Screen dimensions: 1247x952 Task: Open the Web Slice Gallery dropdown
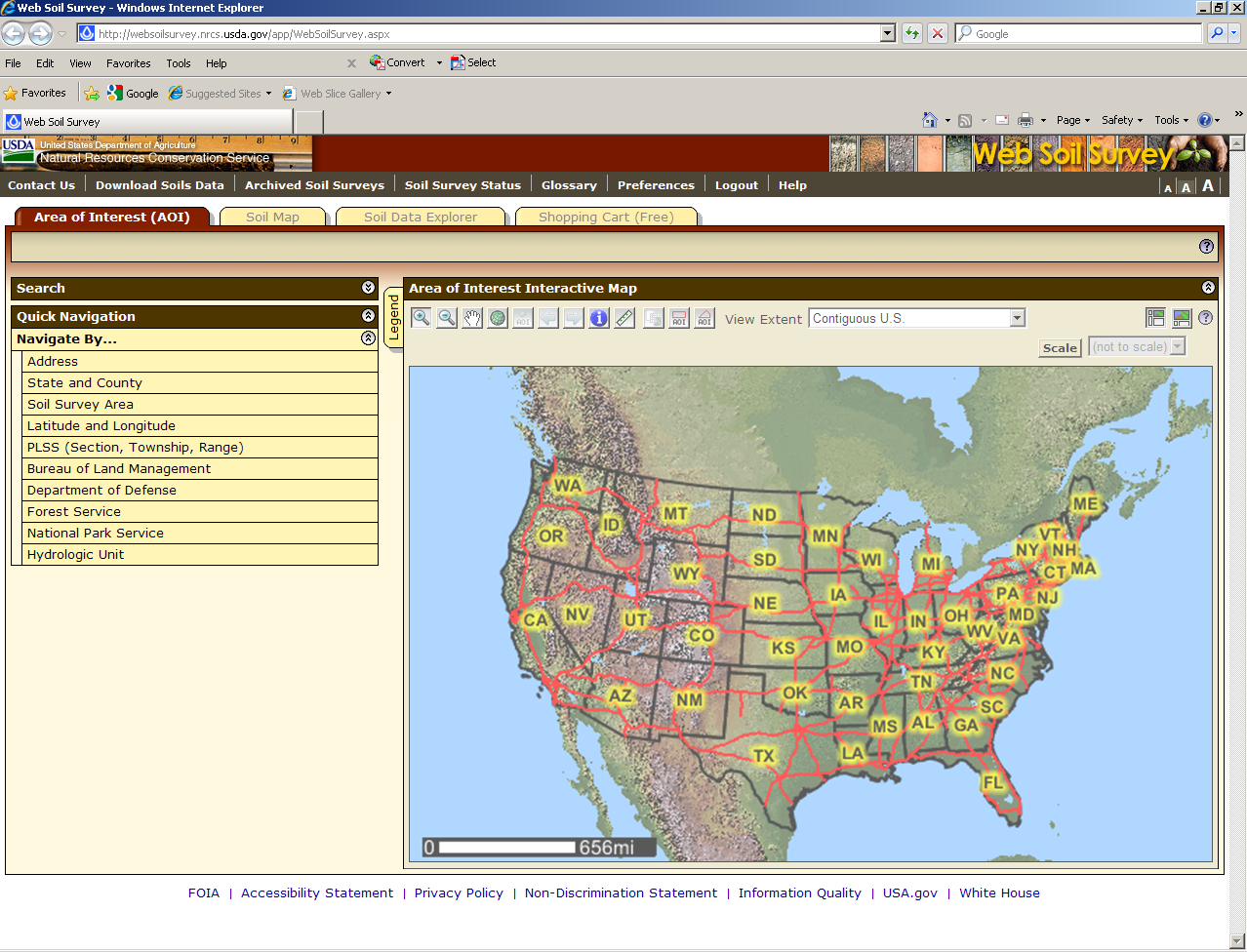click(x=388, y=94)
